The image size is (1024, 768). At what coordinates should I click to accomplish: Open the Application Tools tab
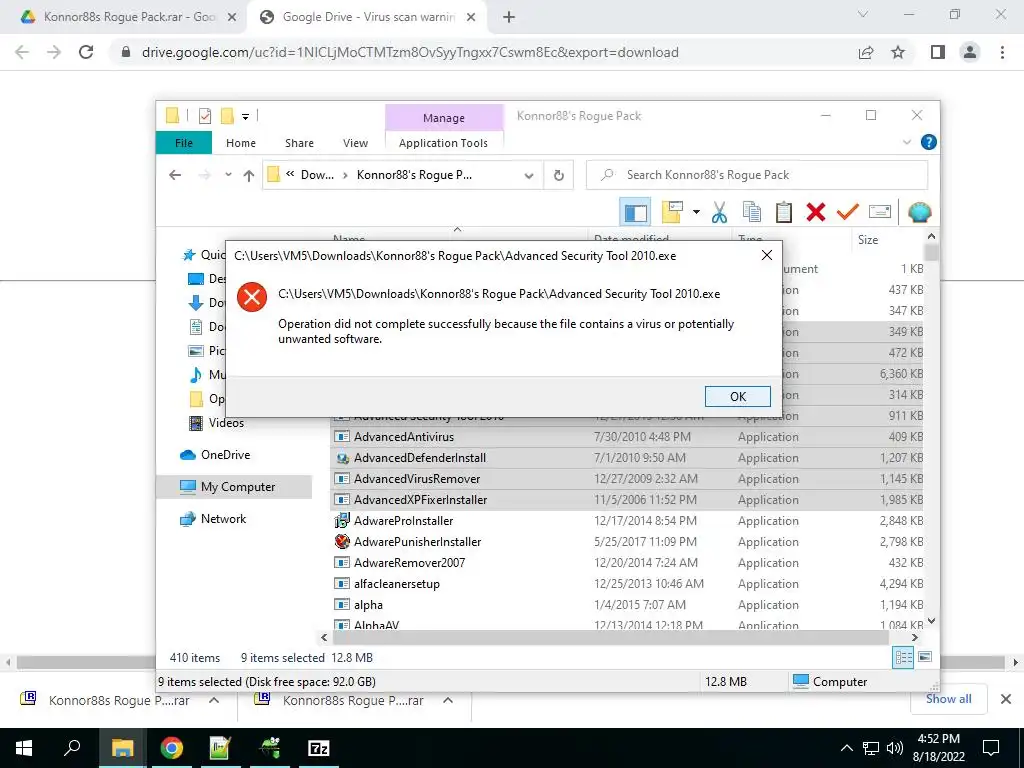coord(443,143)
